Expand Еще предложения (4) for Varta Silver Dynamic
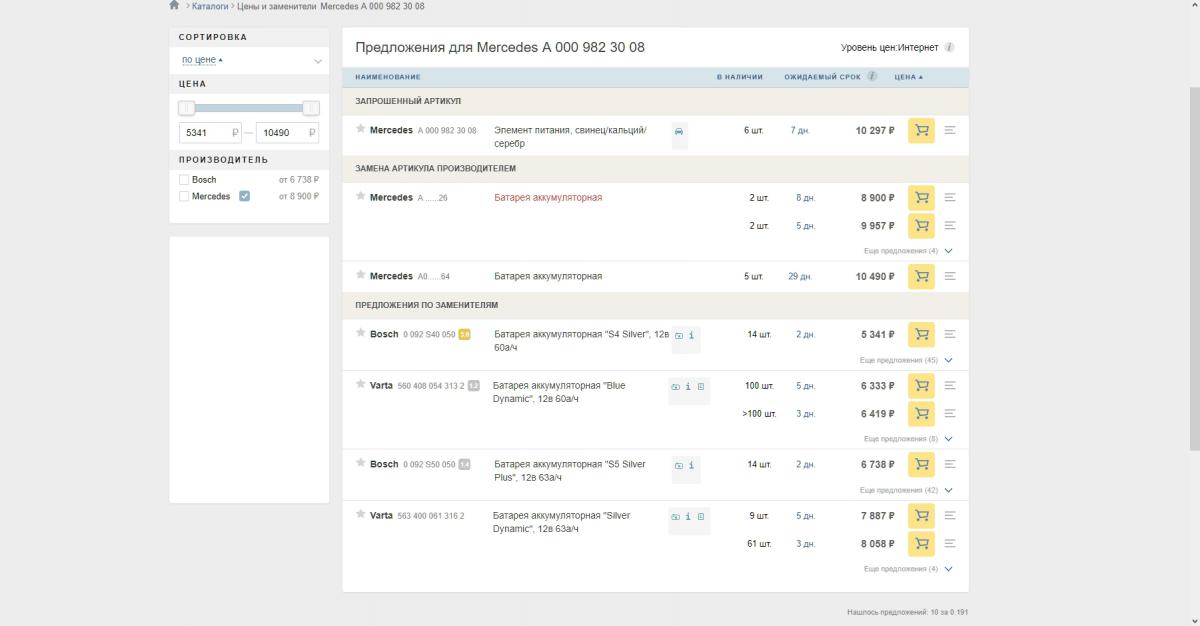 (908, 569)
